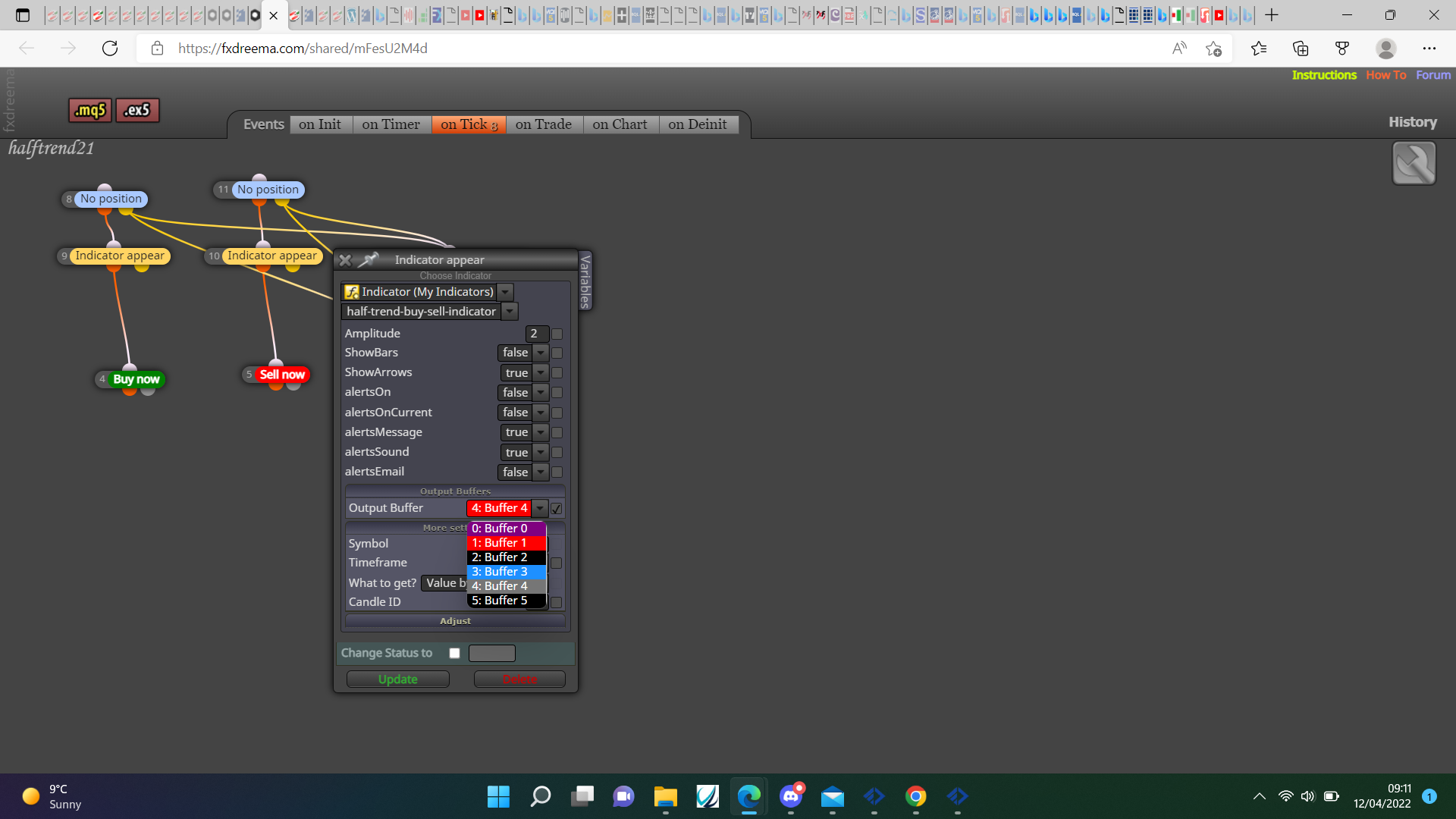Pin the Indicator appear dialog
Image resolution: width=1456 pixels, height=819 pixels.
tap(369, 260)
